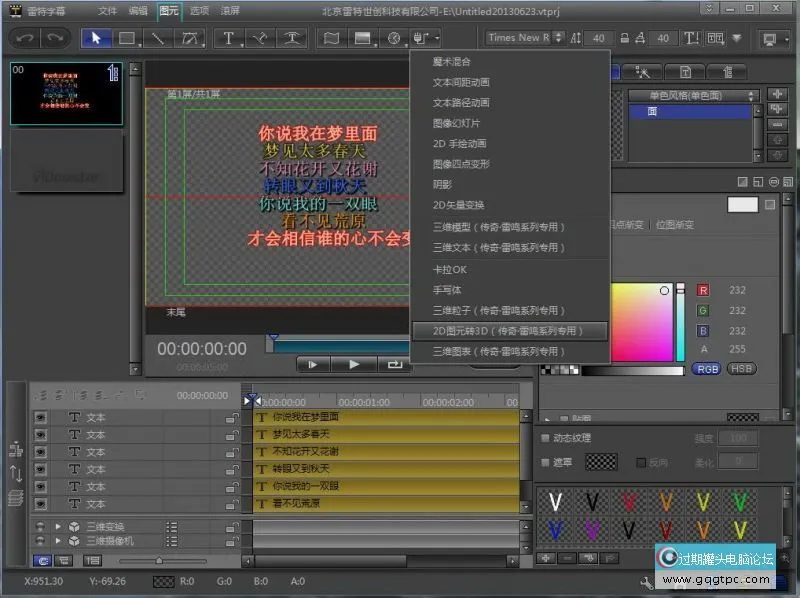800x598 pixels.
Task: Click the boxed T template tab icon
Action: (686, 71)
